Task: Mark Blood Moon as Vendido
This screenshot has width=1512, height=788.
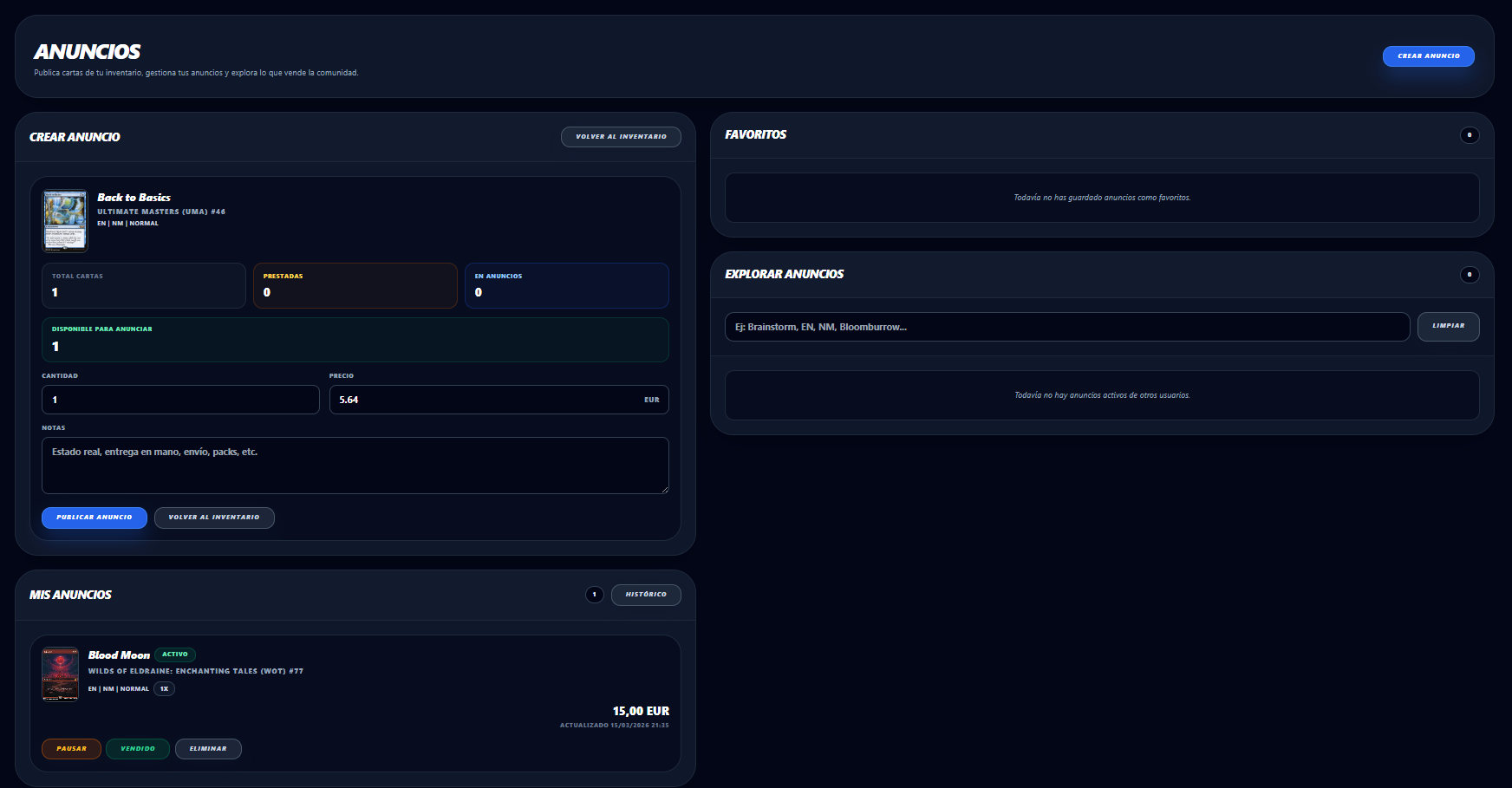Action: 138,749
